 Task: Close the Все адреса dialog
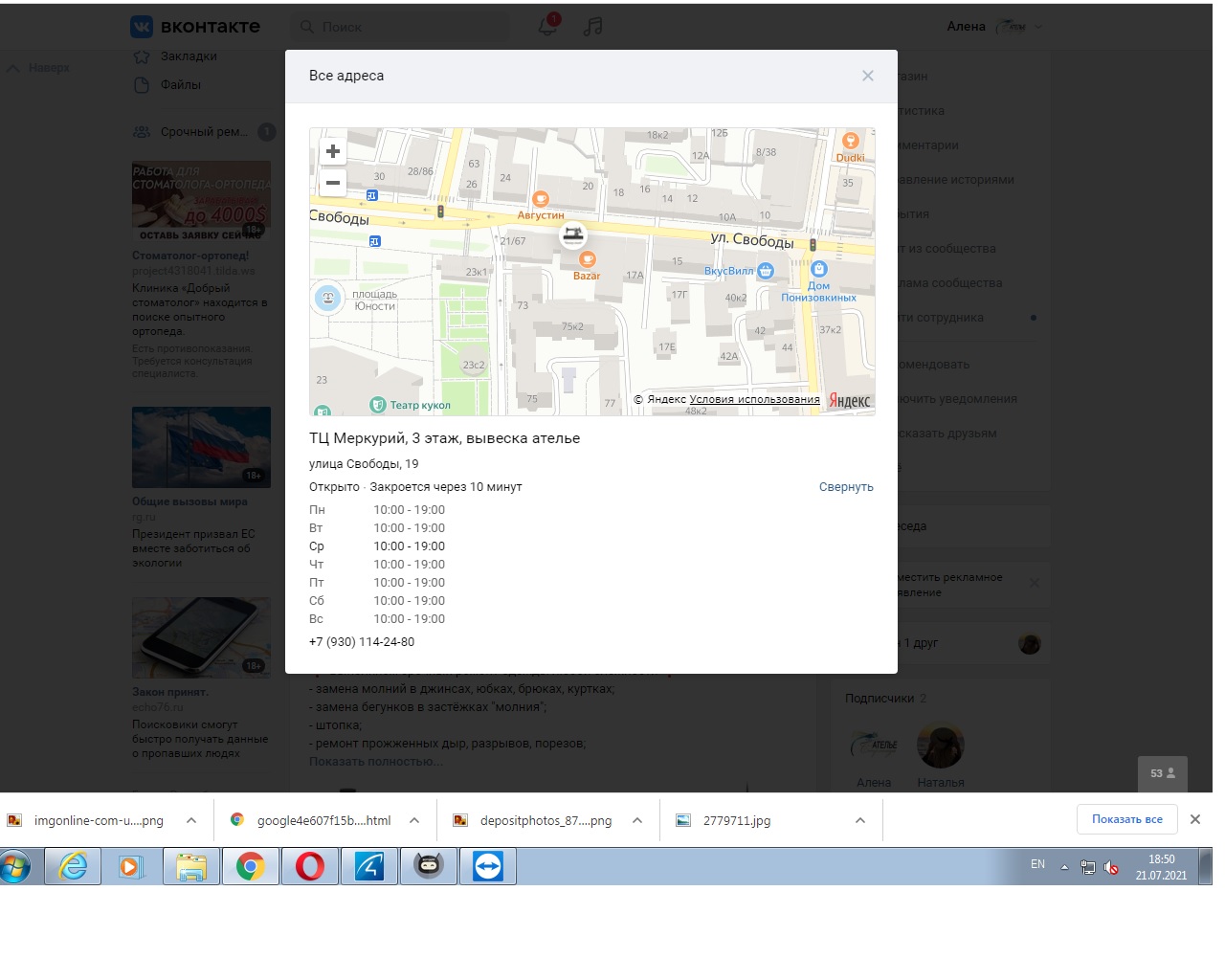click(867, 76)
